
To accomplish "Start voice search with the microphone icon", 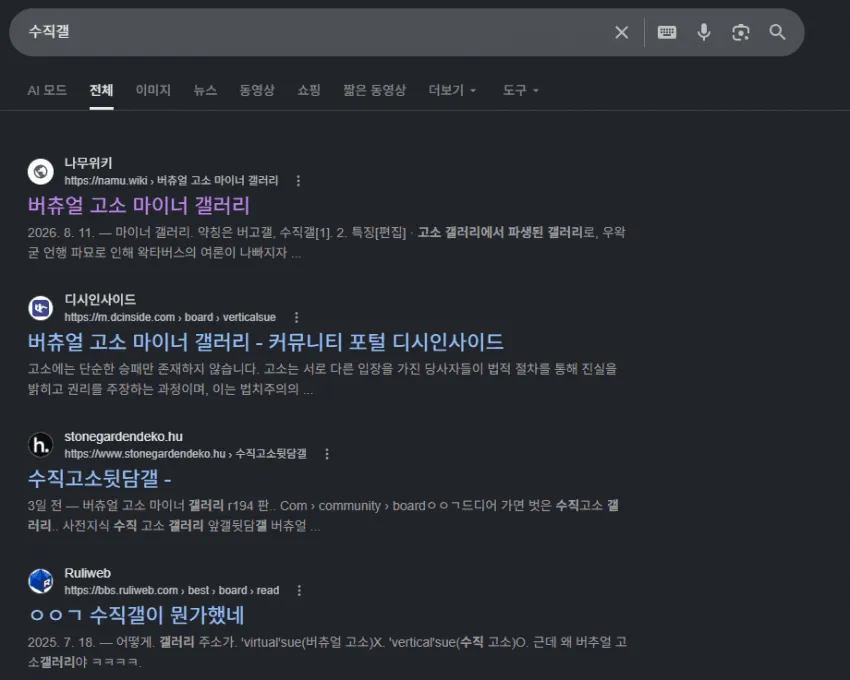I will coord(704,33).
